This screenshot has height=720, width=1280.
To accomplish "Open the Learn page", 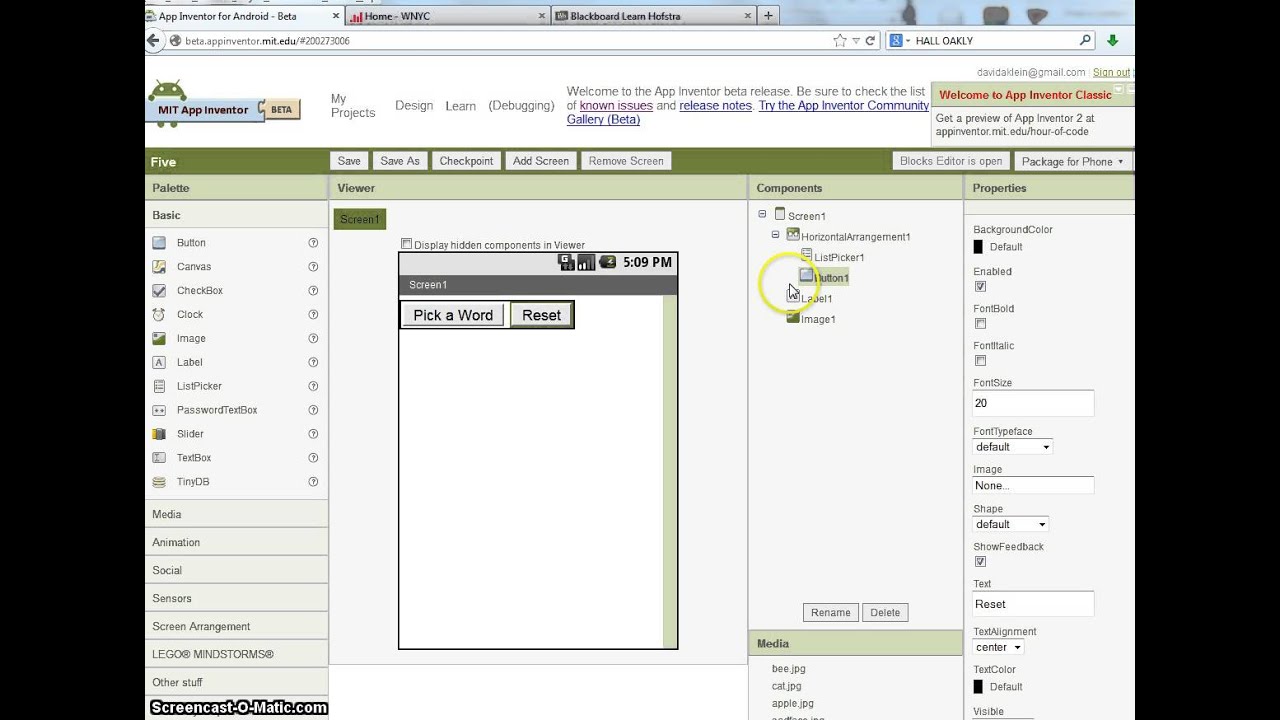I will (x=460, y=106).
